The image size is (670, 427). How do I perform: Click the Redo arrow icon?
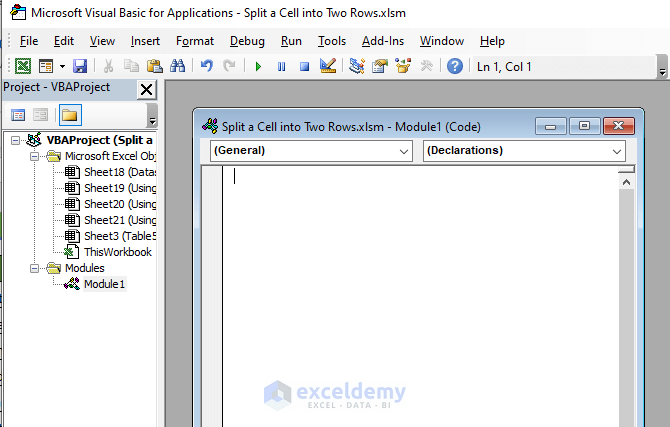point(229,66)
